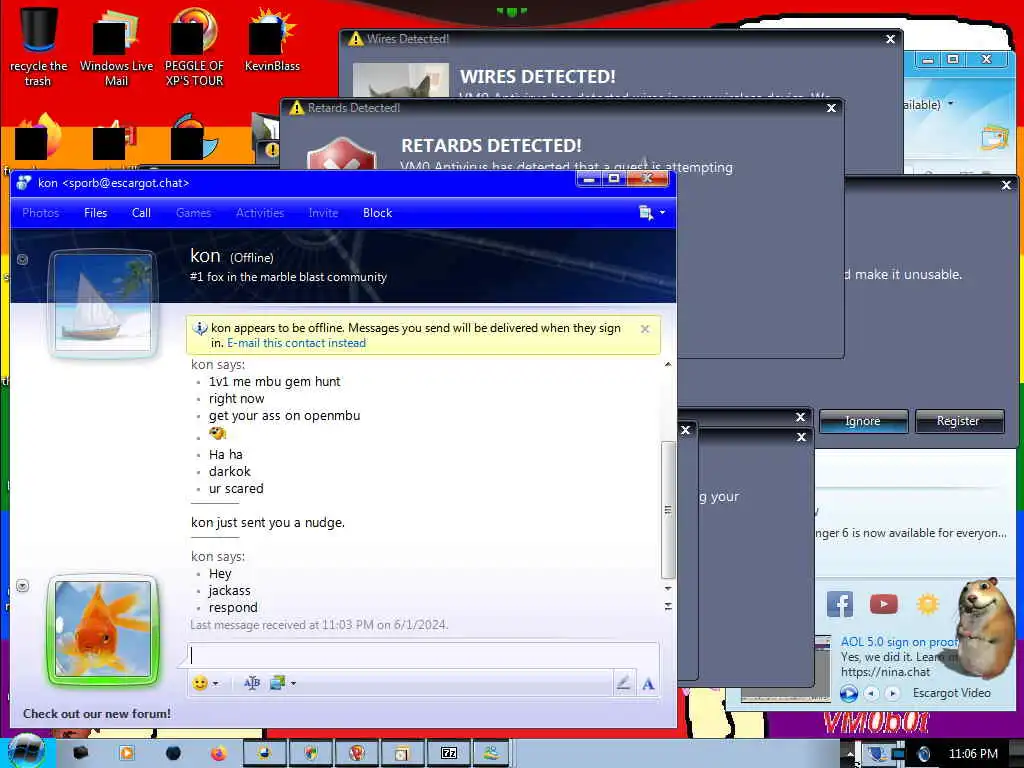Open the background picker images icon

pos(278,683)
